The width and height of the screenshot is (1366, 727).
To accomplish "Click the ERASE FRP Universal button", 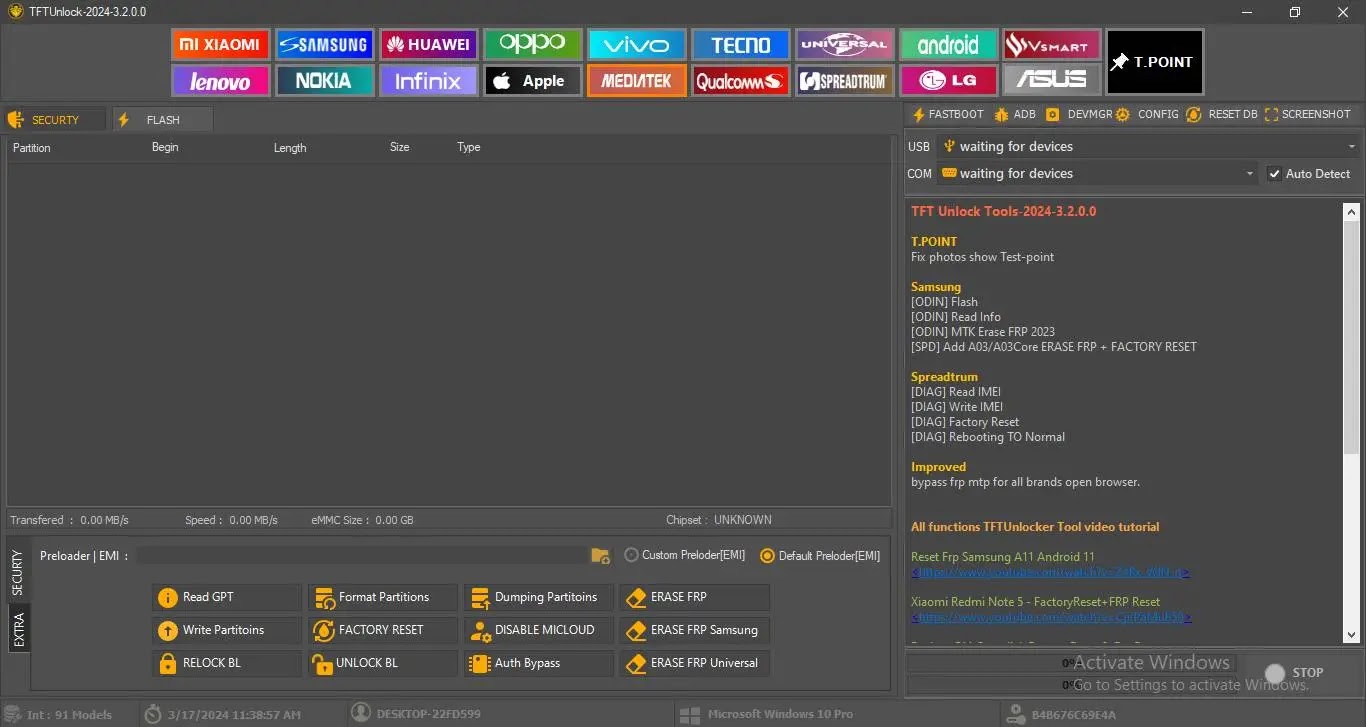I will pos(695,663).
